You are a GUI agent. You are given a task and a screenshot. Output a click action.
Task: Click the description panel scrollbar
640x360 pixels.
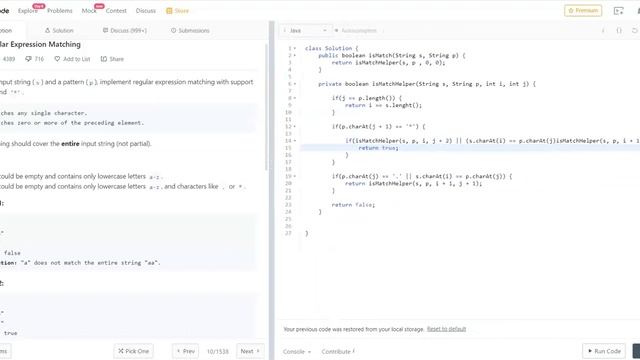click(267, 107)
